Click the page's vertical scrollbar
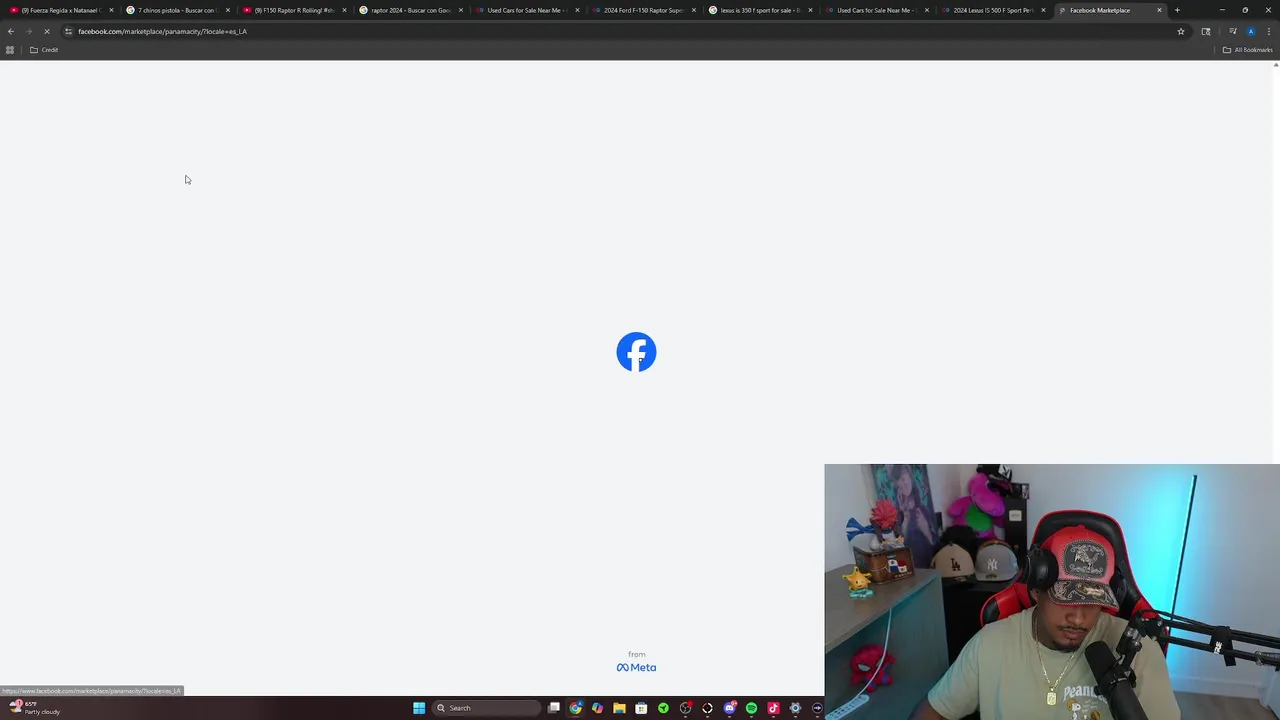This screenshot has height=720, width=1280. [1275, 380]
